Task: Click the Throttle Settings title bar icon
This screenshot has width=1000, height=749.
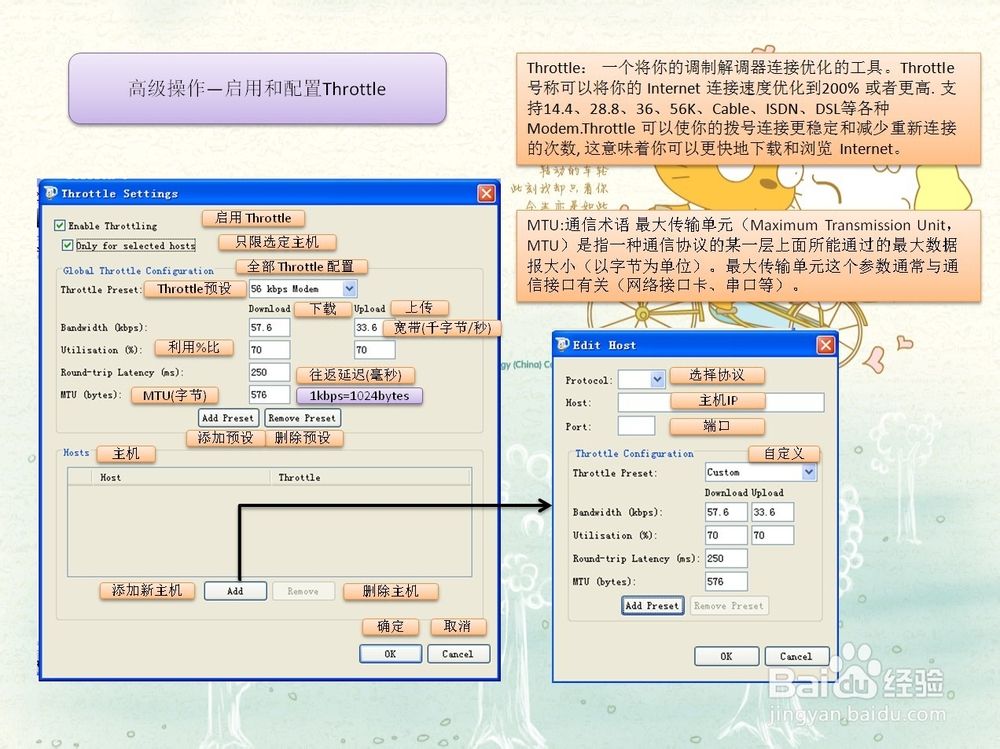Action: click(51, 193)
